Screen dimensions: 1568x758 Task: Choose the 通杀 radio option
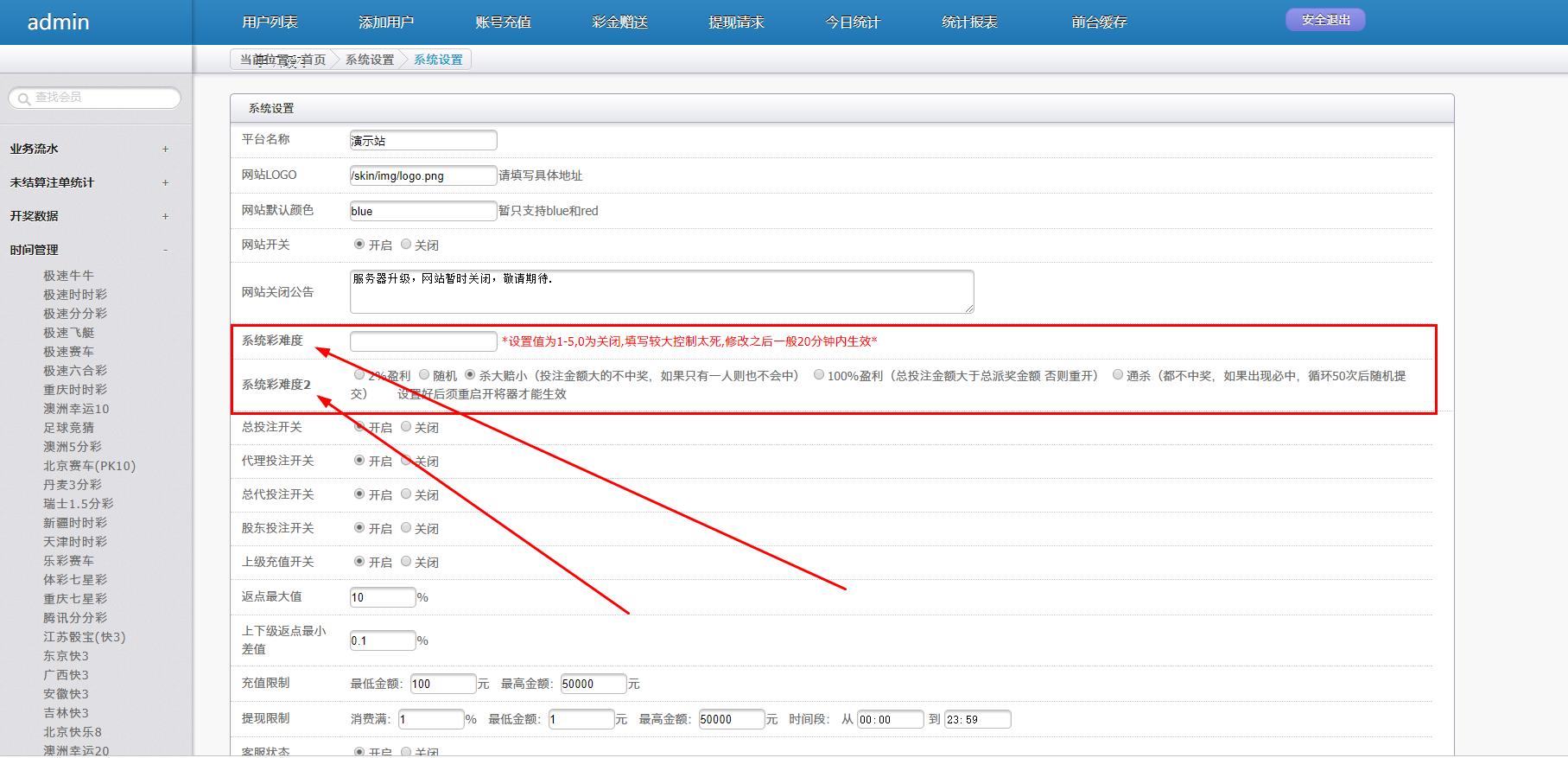coord(1118,375)
